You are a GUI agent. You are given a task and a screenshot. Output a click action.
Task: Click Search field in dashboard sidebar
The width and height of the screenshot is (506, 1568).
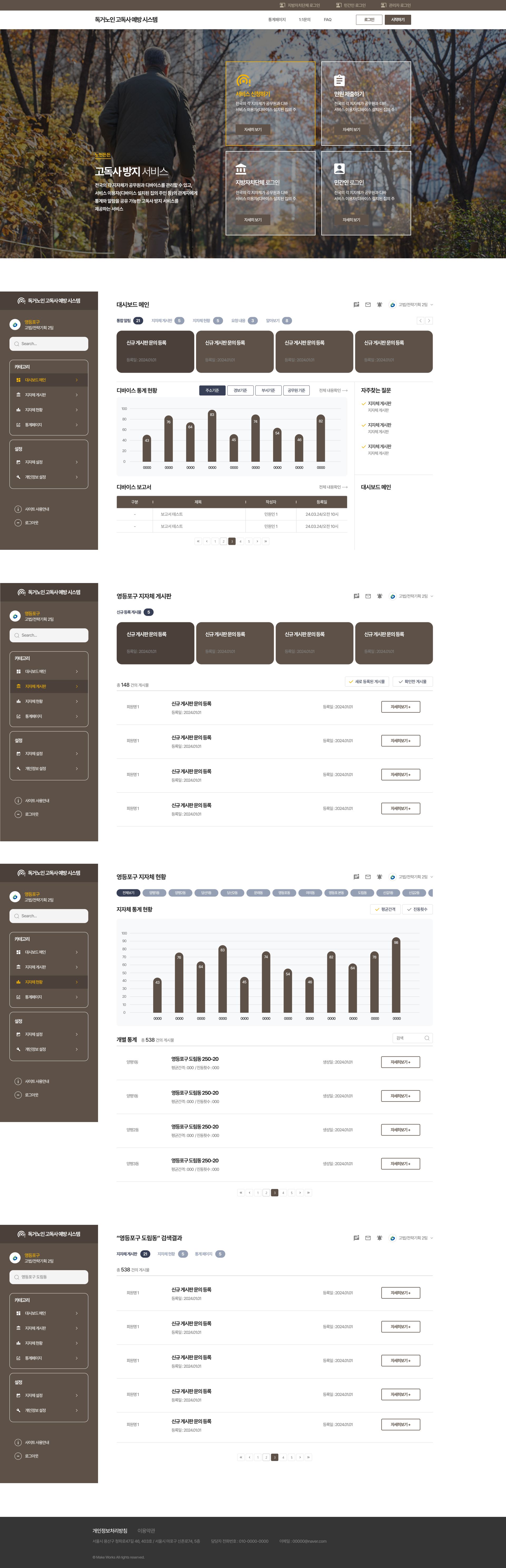49,344
